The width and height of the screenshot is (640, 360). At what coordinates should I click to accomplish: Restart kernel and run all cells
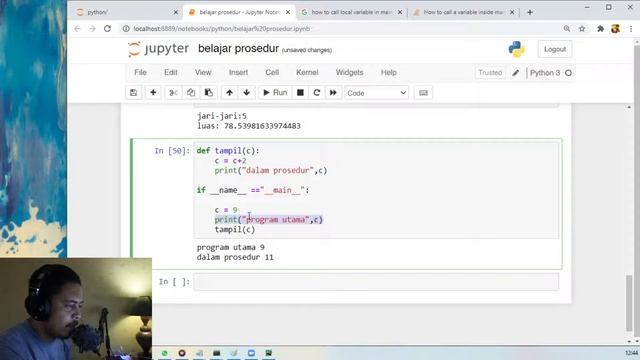pos(333,93)
